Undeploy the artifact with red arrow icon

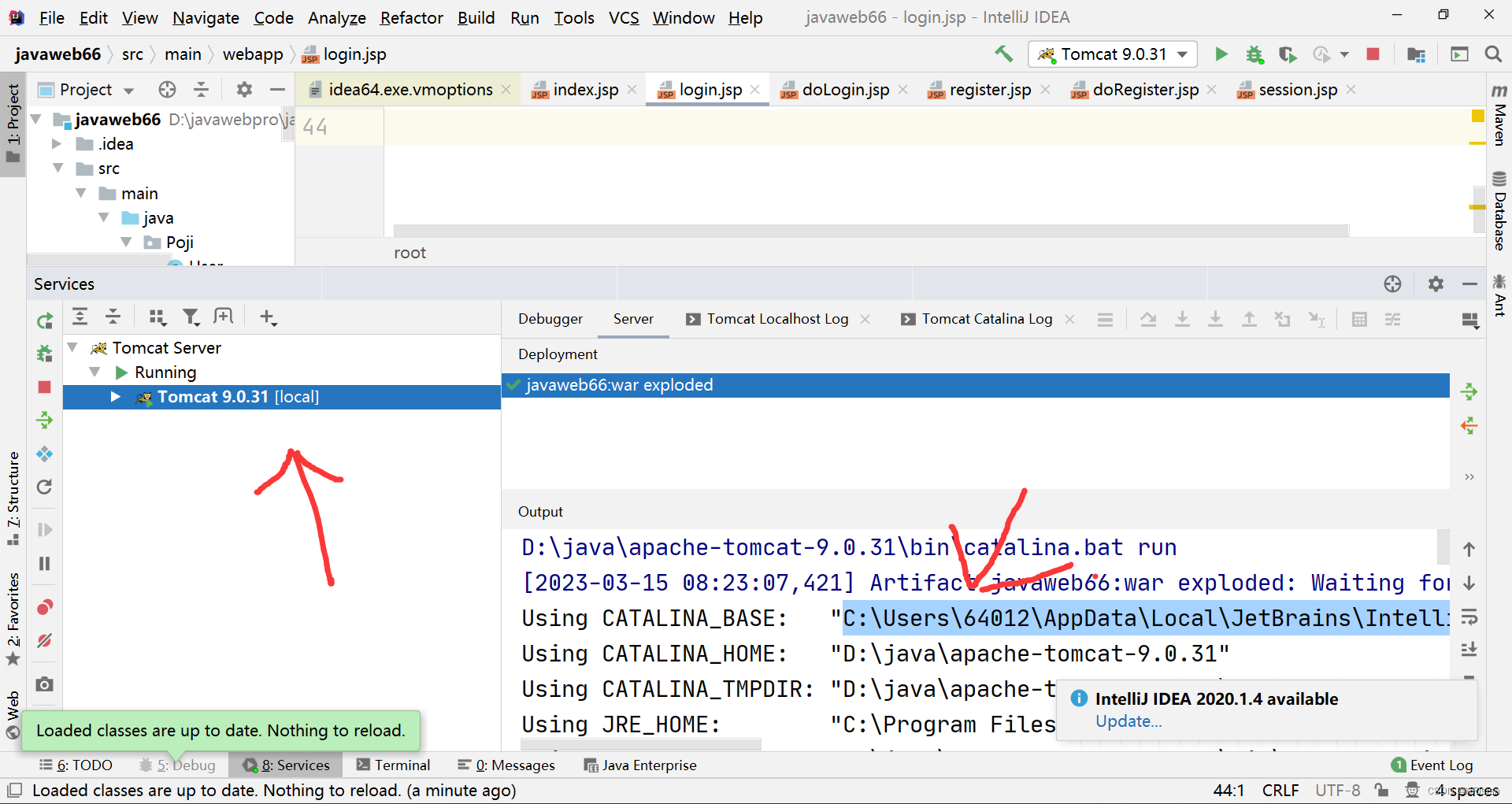coord(1469,426)
